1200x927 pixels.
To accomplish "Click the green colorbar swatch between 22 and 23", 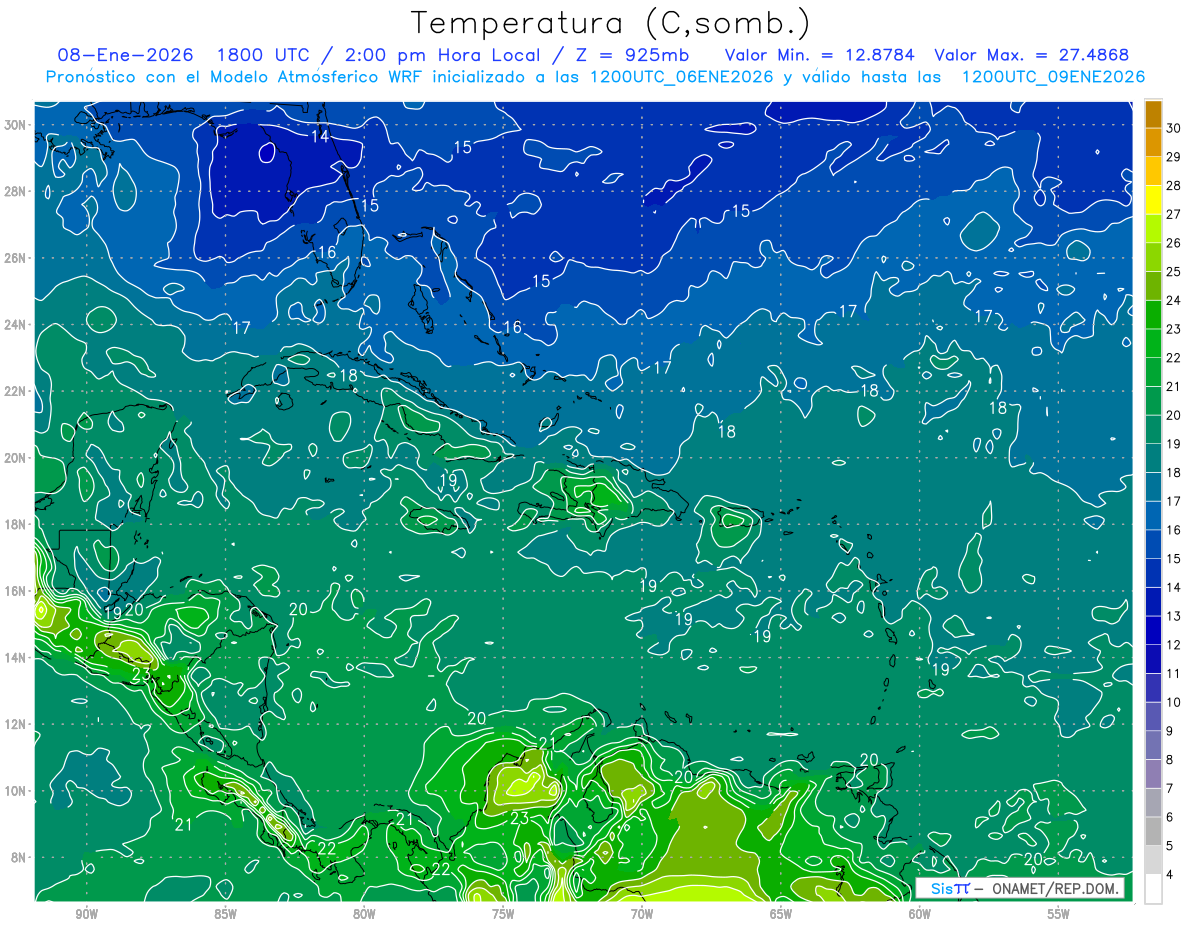I will click(1153, 344).
